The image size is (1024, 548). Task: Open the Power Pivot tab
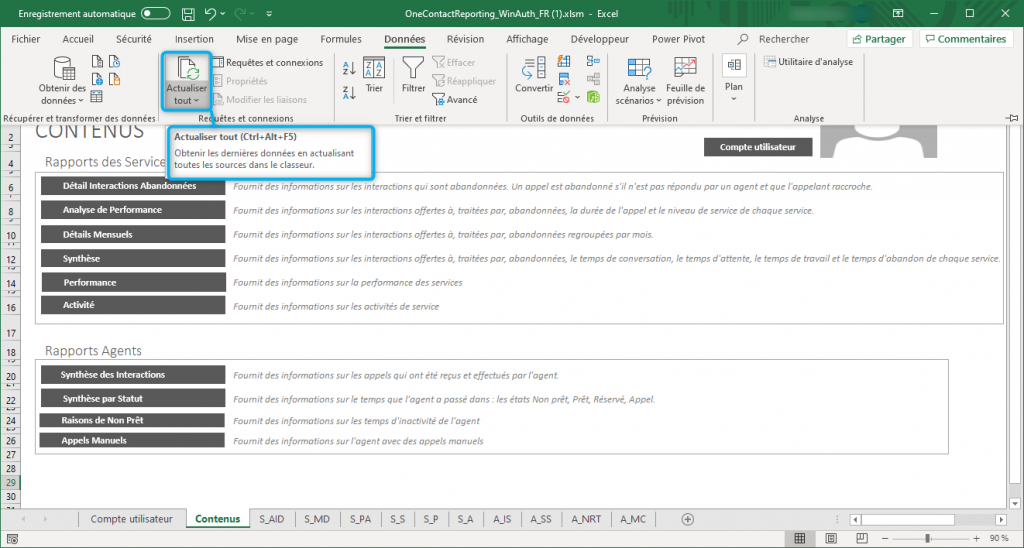[679, 39]
